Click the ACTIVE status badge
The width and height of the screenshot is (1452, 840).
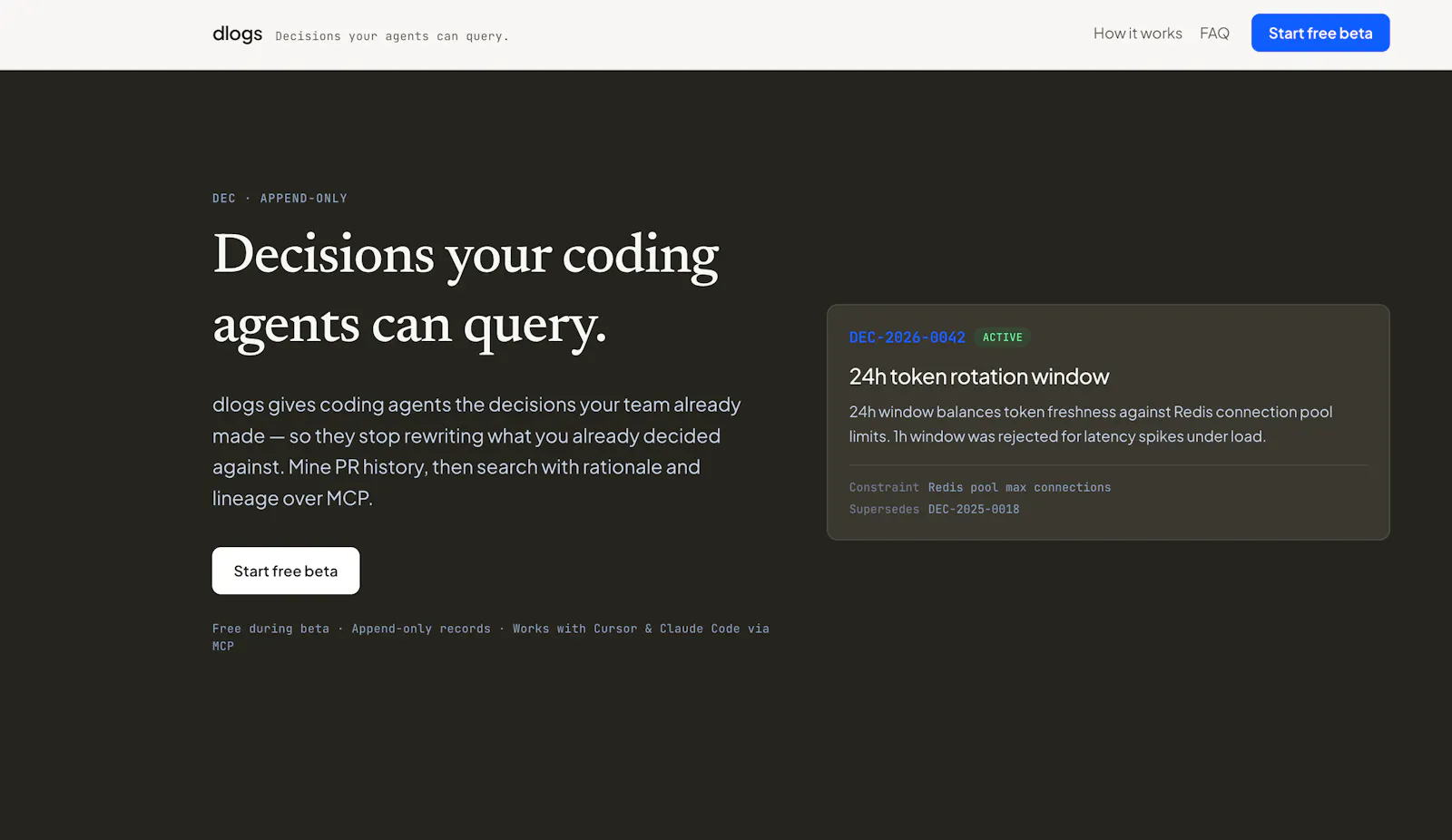(1002, 337)
